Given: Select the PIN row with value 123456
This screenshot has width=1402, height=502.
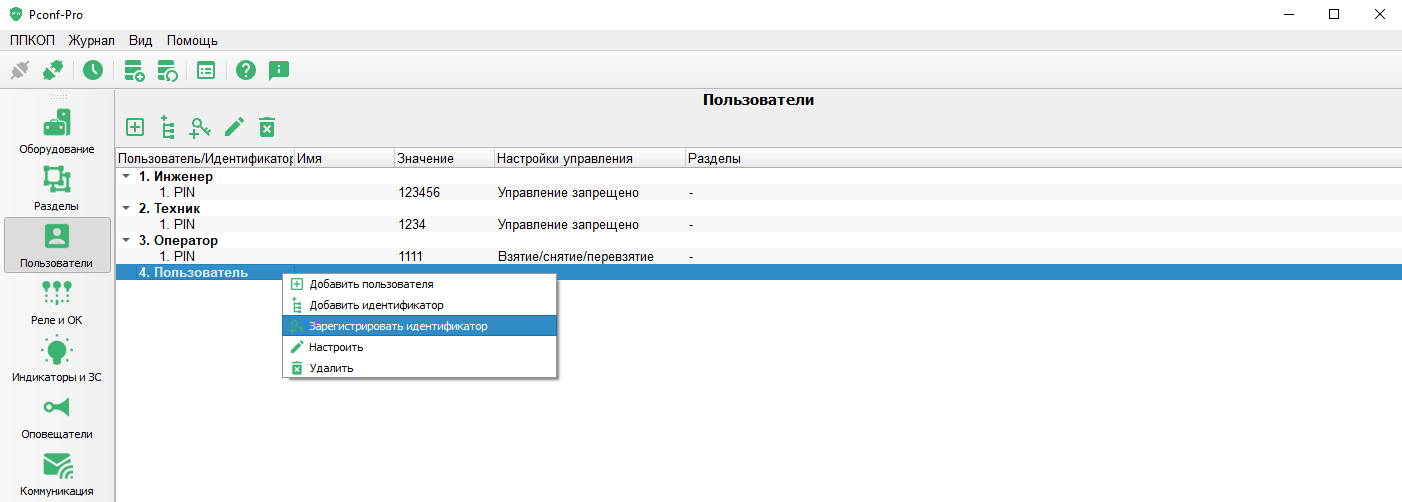Looking at the screenshot, I should (x=758, y=193).
